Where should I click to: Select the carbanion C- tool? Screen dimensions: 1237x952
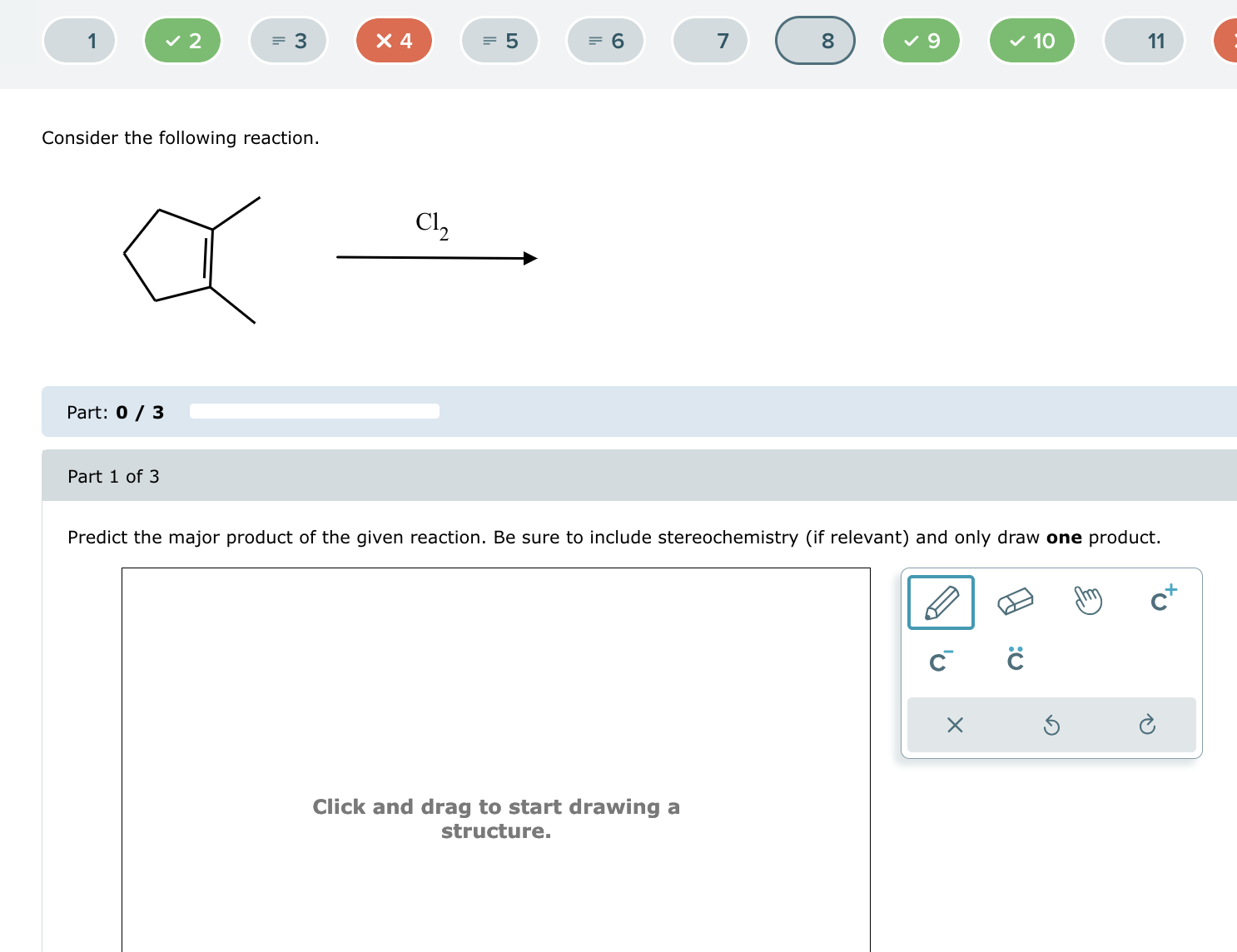(x=939, y=661)
